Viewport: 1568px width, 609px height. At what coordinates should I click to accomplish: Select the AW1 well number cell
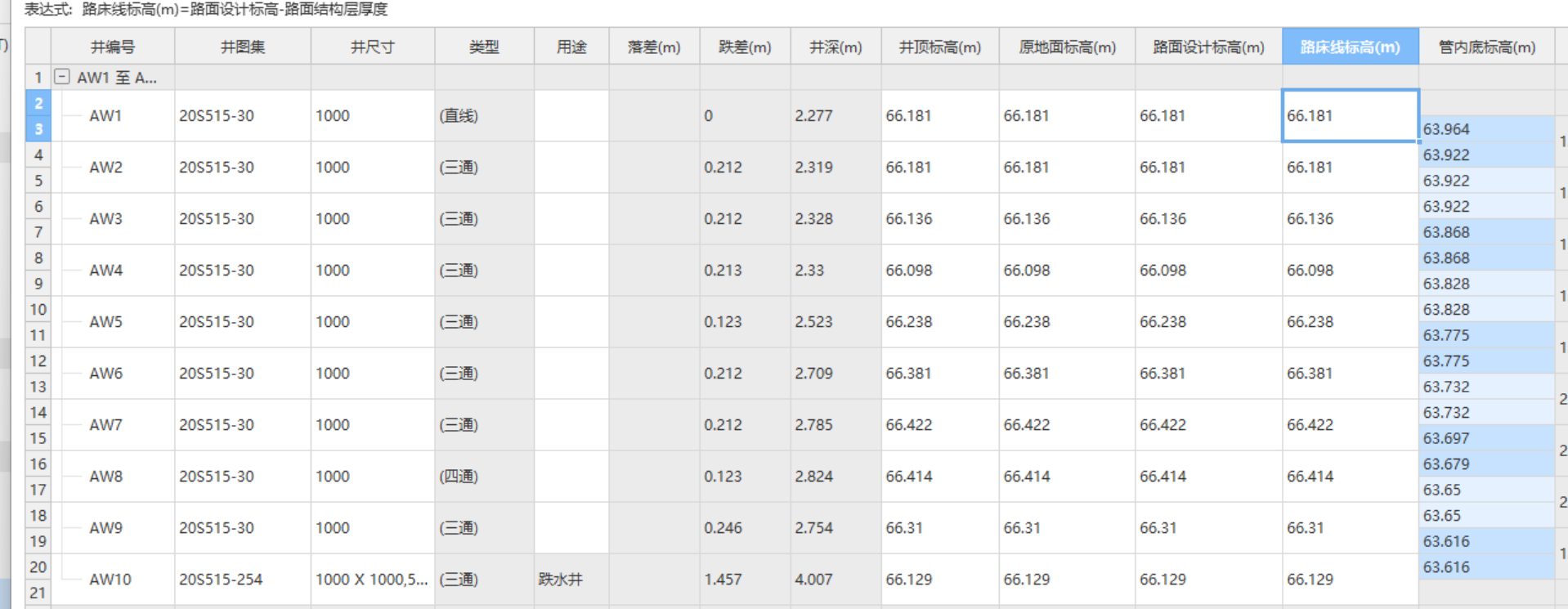click(106, 116)
